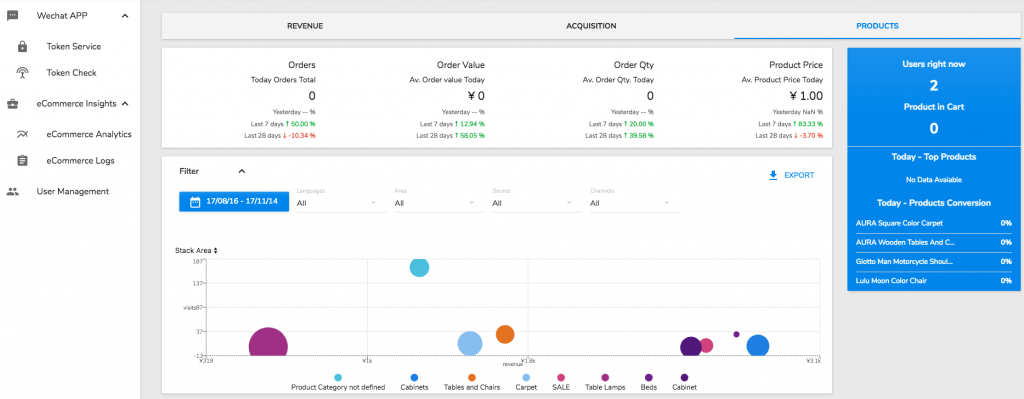Image resolution: width=1024 pixels, height=399 pixels.
Task: Click Giotto Man Motorcycle Shoul... row
Action: point(934,261)
